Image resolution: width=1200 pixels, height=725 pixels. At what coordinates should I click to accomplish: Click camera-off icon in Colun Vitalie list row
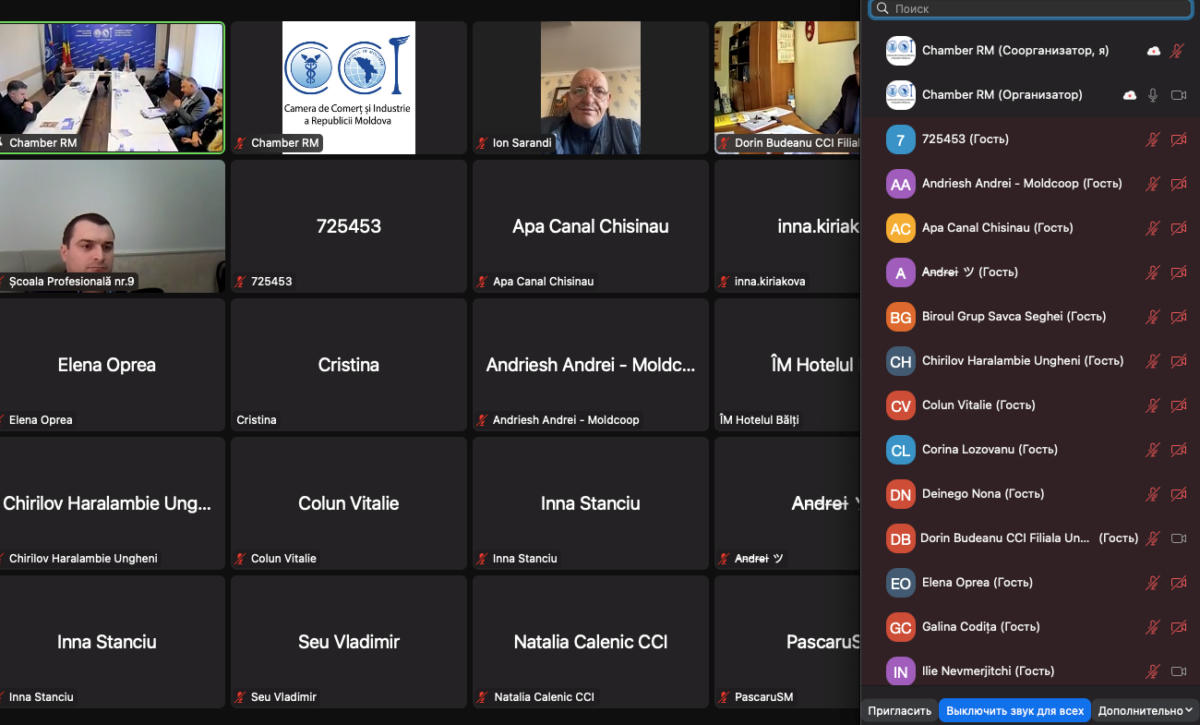(x=1179, y=405)
